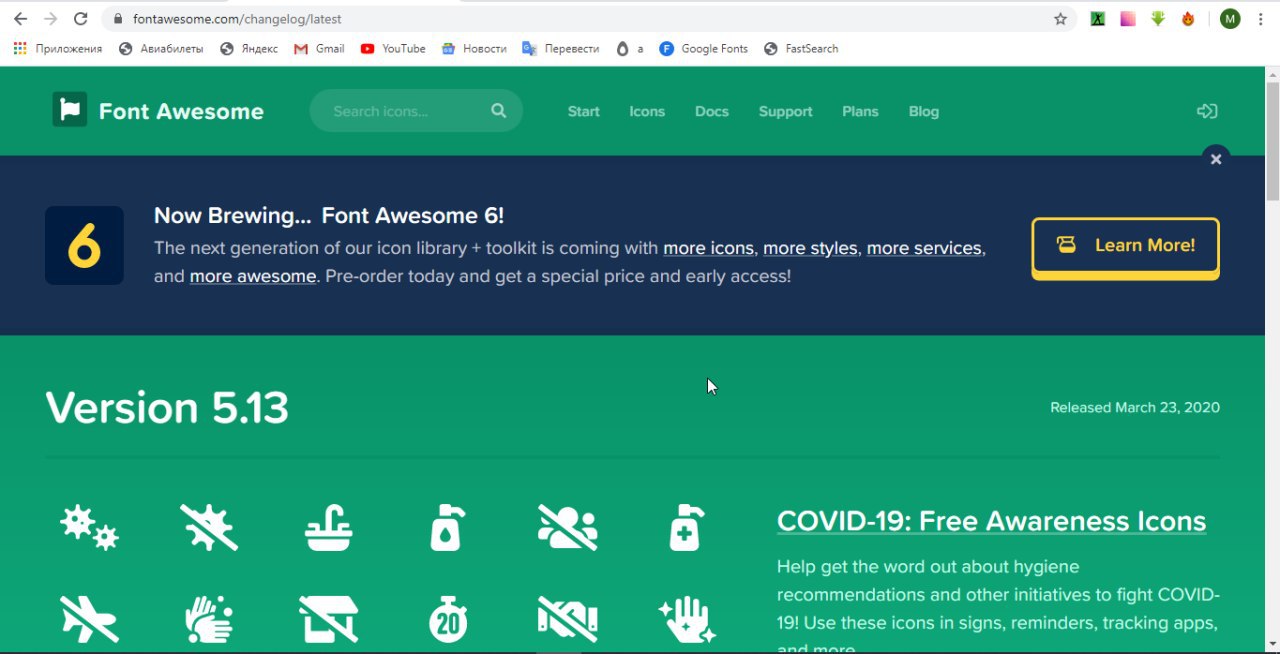The width and height of the screenshot is (1280, 654).
Task: Open the Icons nav item
Action: click(x=647, y=111)
